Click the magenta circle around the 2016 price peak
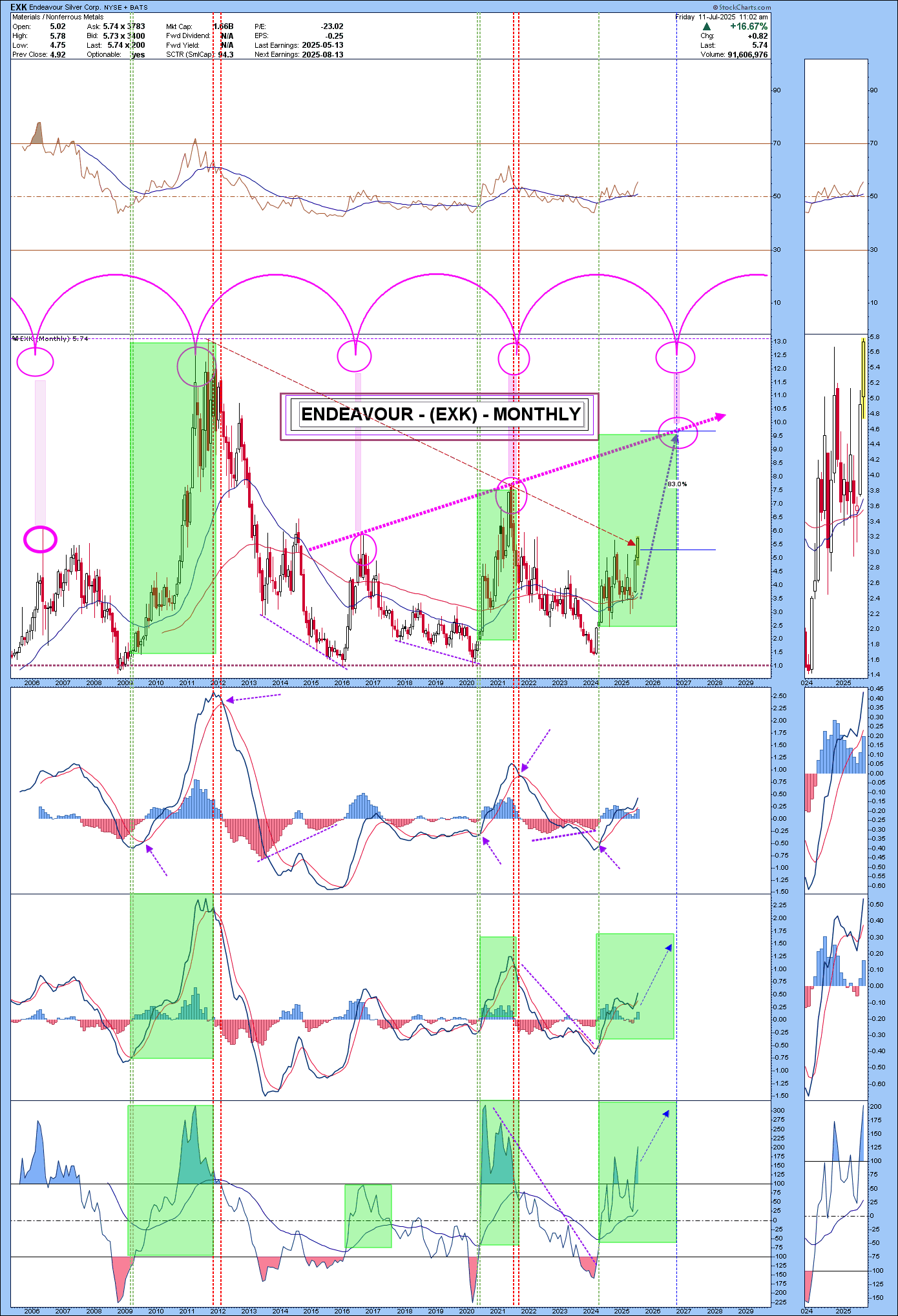 point(363,550)
